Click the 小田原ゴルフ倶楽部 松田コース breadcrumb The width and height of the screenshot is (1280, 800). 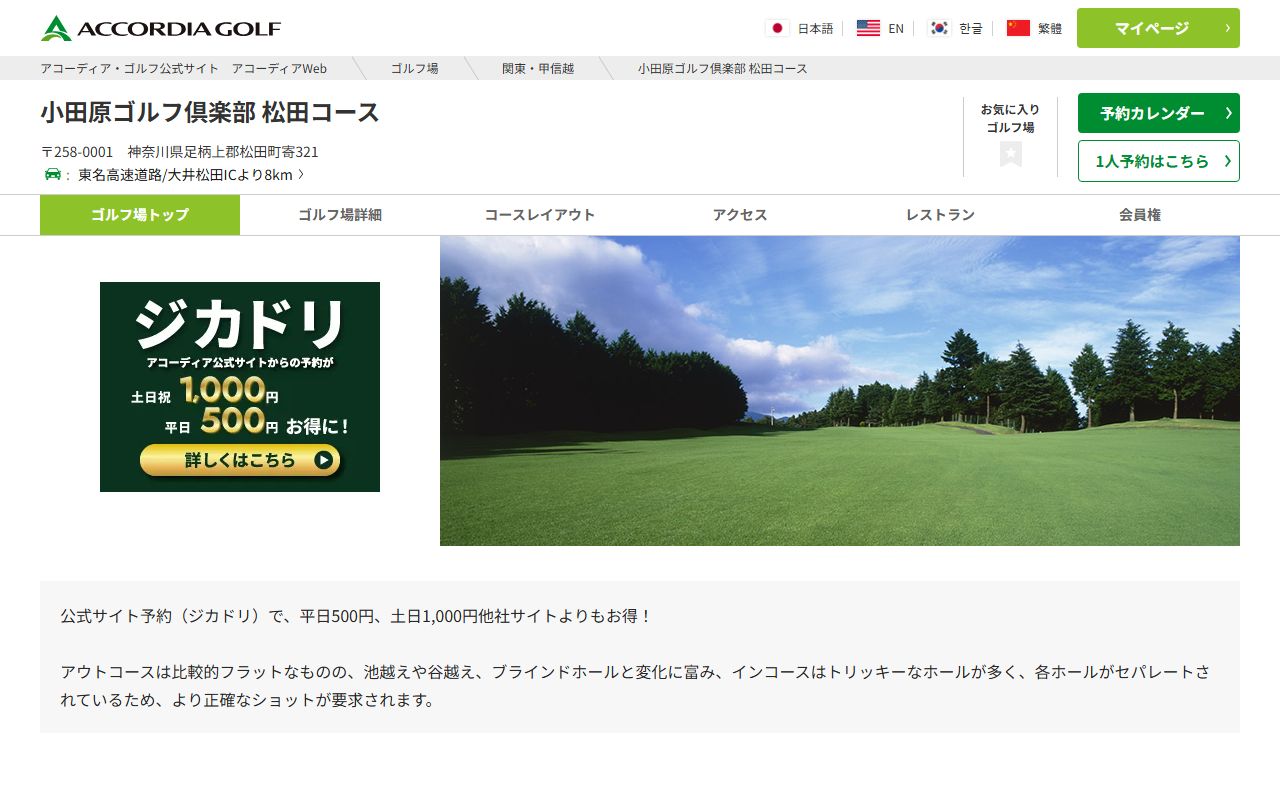pyautogui.click(x=722, y=68)
